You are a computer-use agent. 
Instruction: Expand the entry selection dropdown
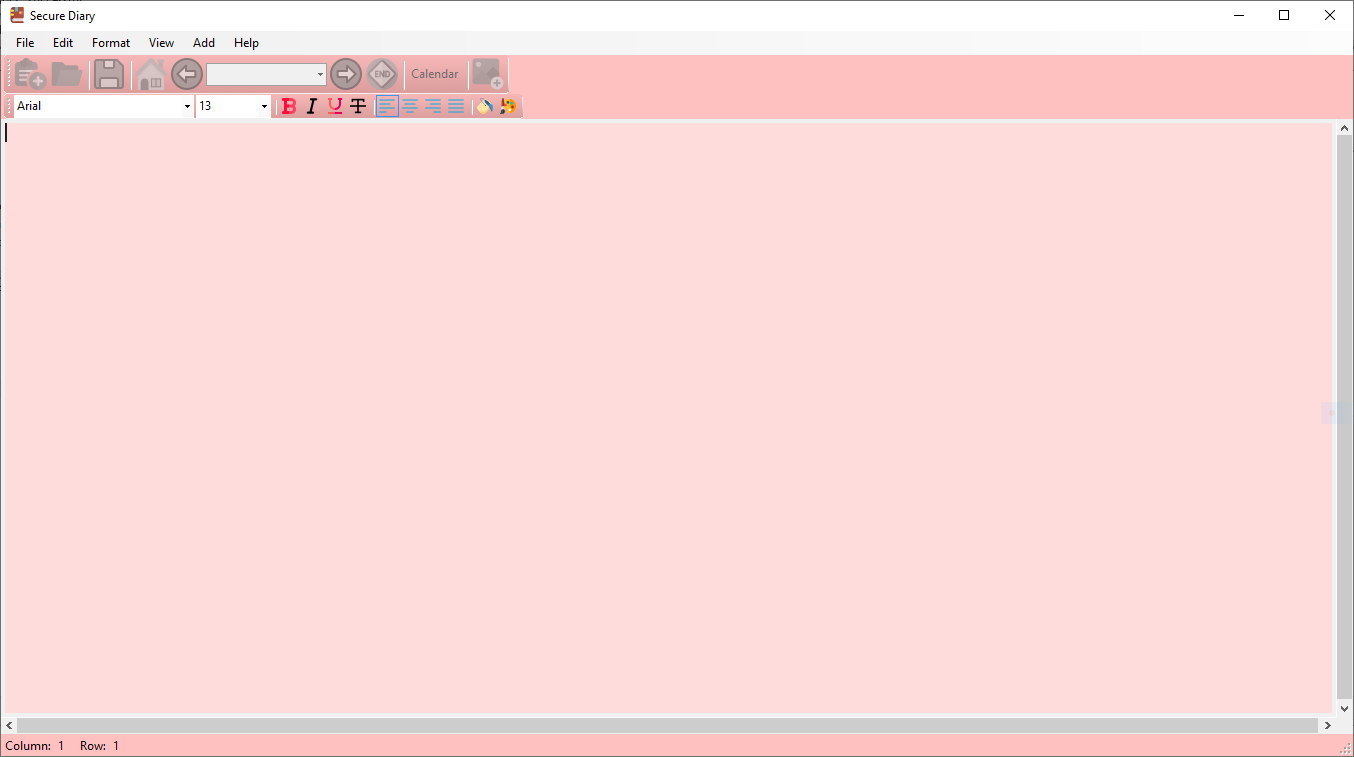click(x=320, y=75)
